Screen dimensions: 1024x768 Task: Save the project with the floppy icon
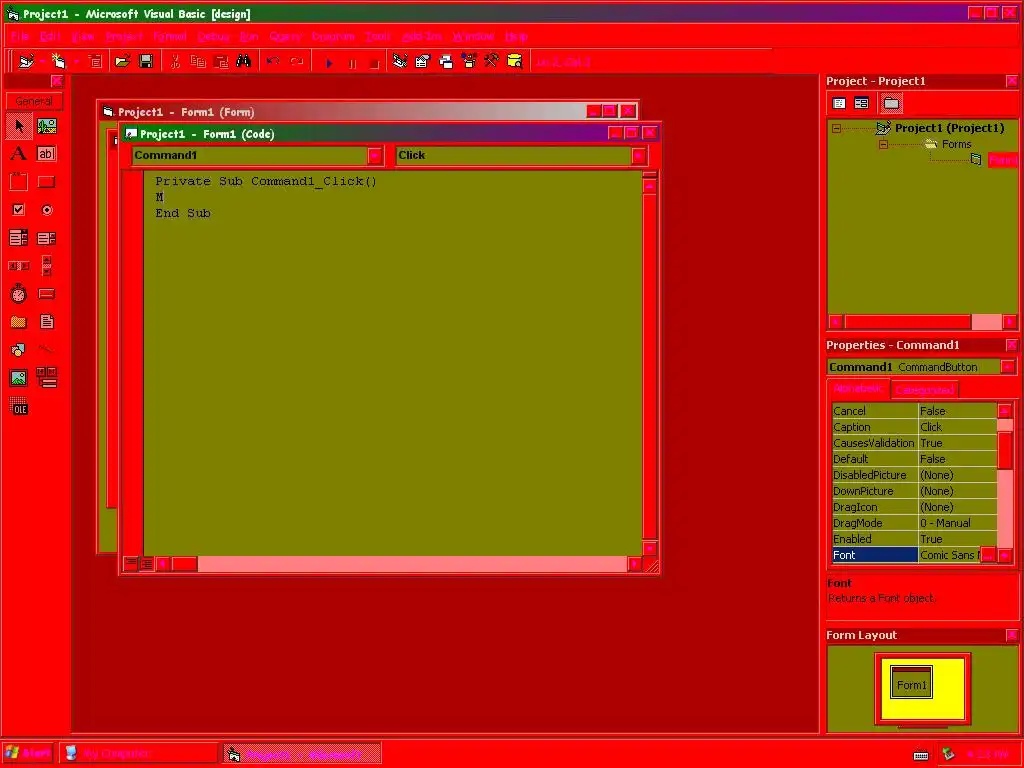146,61
